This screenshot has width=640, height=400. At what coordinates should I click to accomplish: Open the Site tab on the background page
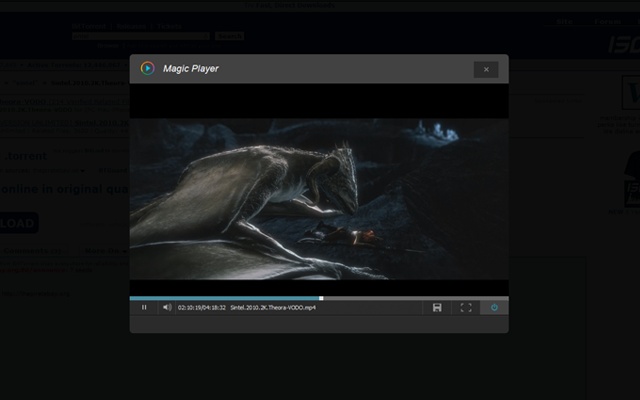pyautogui.click(x=564, y=22)
